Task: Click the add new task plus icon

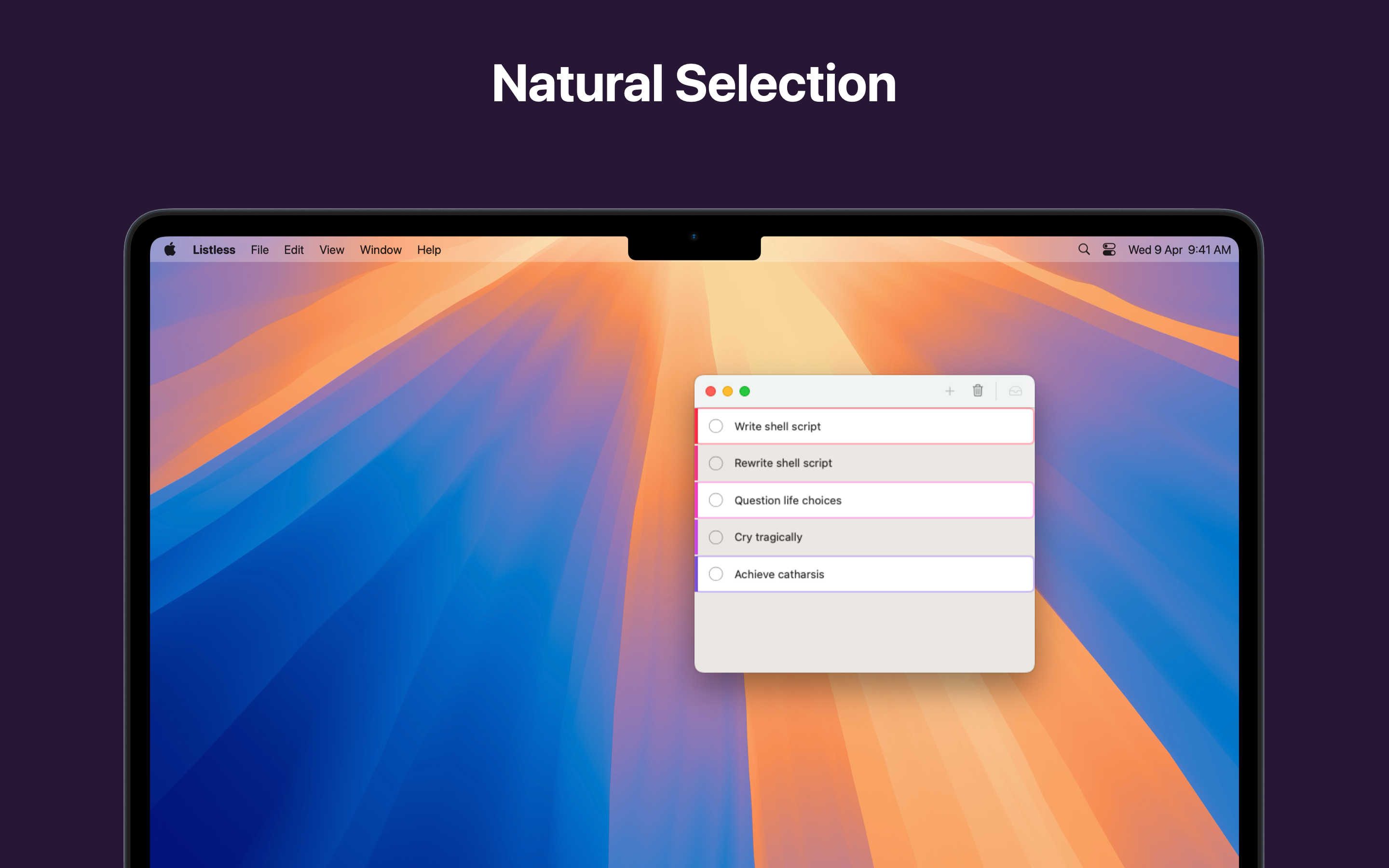Action: coord(949,391)
